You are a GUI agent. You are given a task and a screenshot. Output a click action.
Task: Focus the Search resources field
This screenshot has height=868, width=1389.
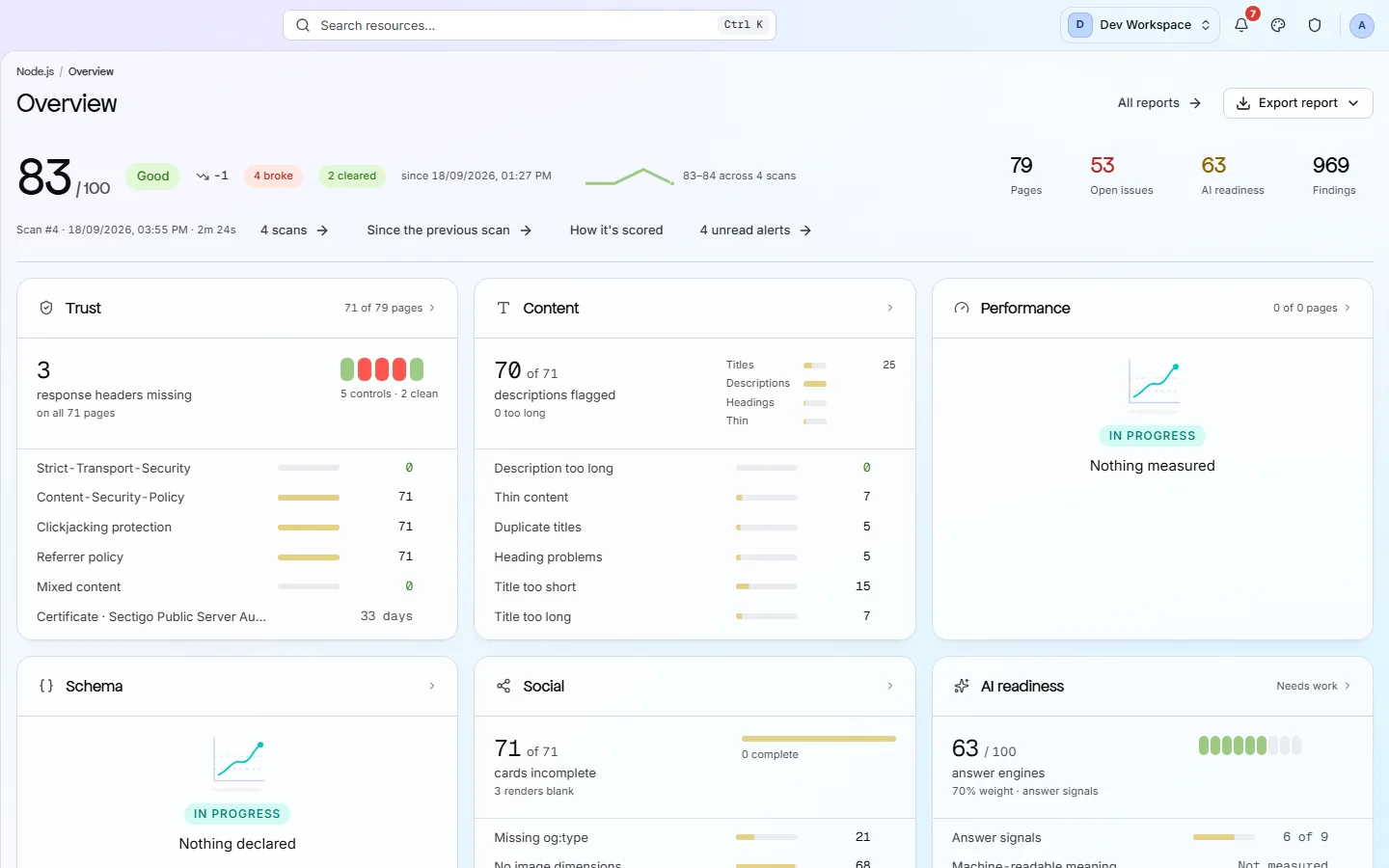coord(529,25)
